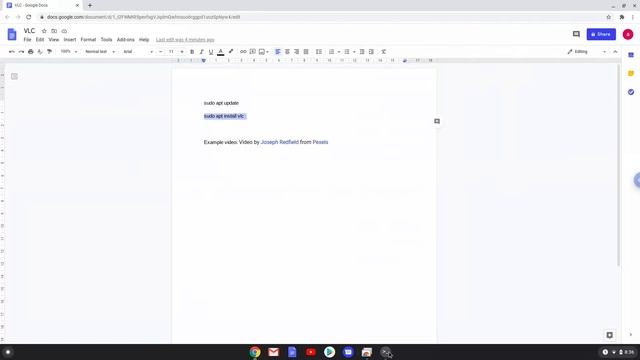Image resolution: width=640 pixels, height=360 pixels.
Task: Open the Keep side panel icon
Action: tap(631, 73)
